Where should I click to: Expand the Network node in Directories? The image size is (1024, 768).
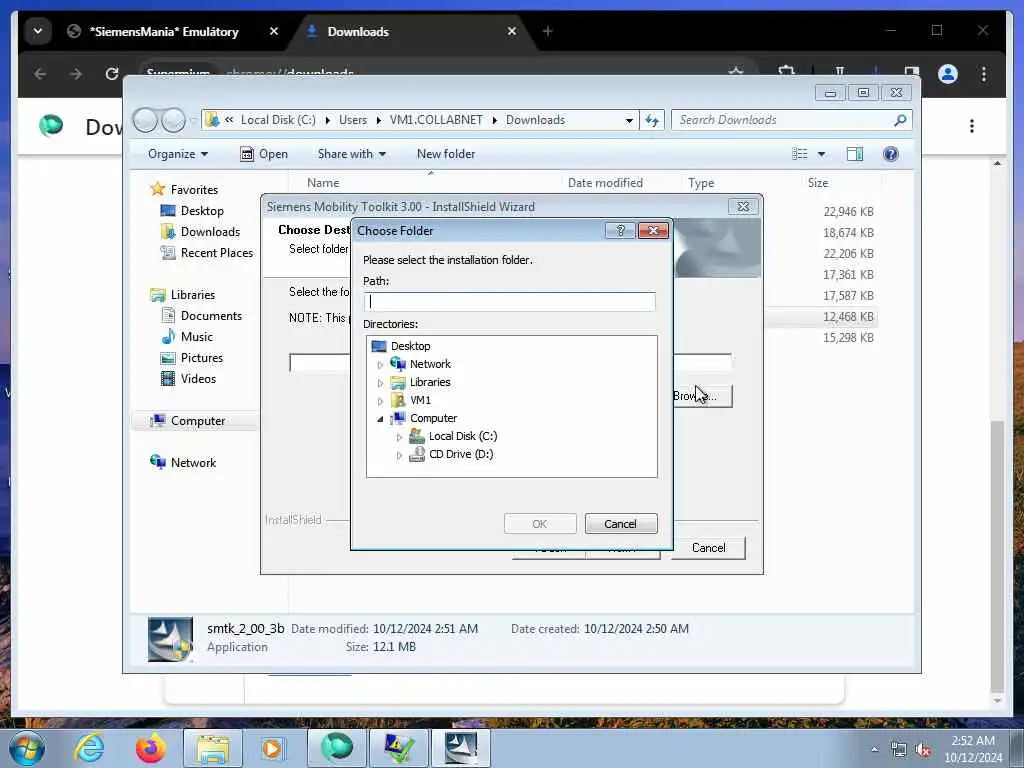coord(380,364)
